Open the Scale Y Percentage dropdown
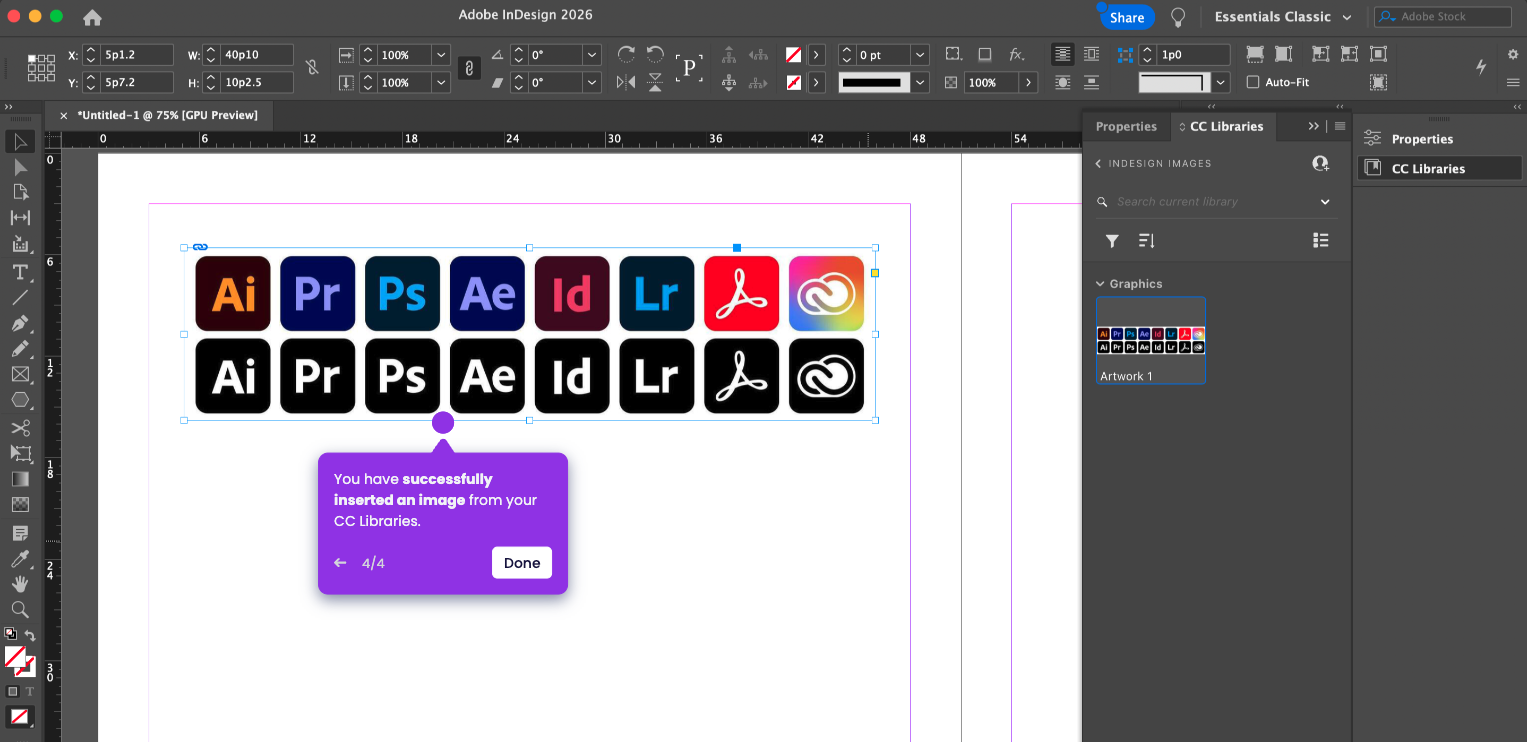The image size is (1527, 742). [x=441, y=83]
